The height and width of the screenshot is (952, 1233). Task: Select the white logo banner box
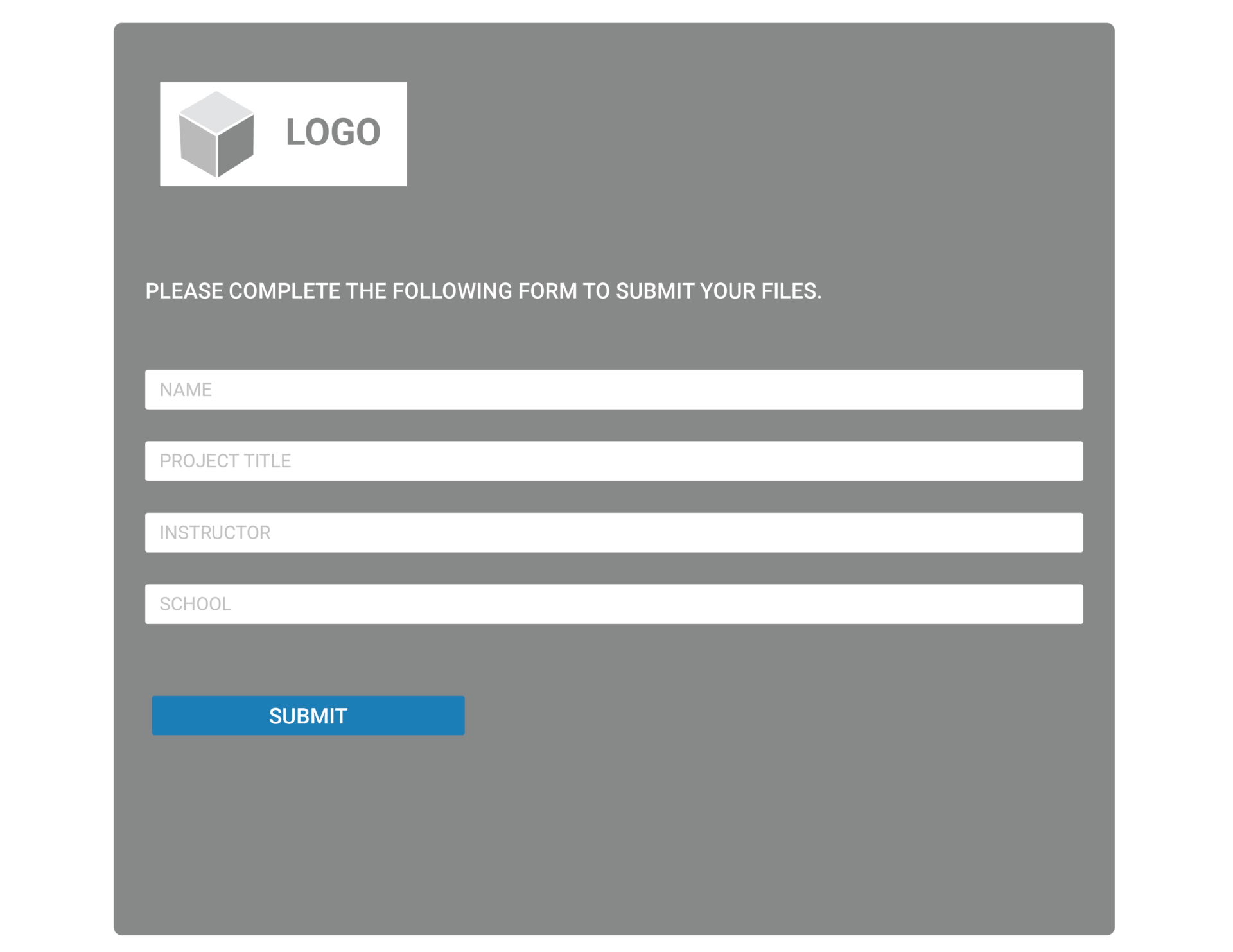tap(283, 134)
